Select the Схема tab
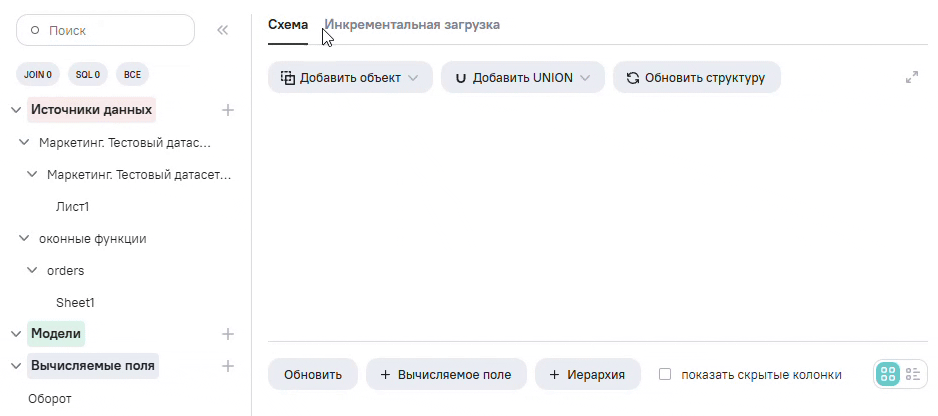938x416 pixels. pyautogui.click(x=288, y=24)
